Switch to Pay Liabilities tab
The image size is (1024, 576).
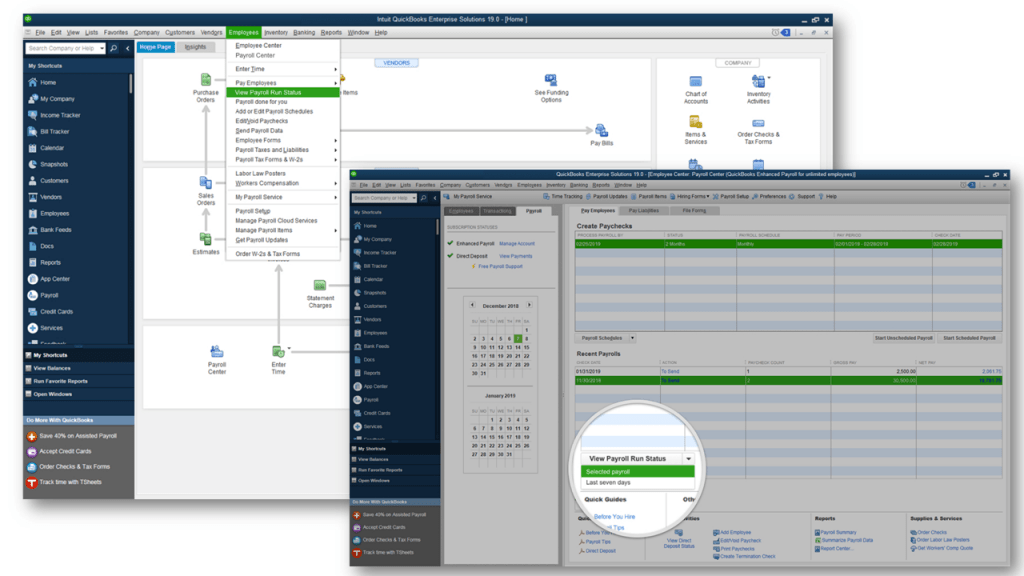[x=643, y=211]
